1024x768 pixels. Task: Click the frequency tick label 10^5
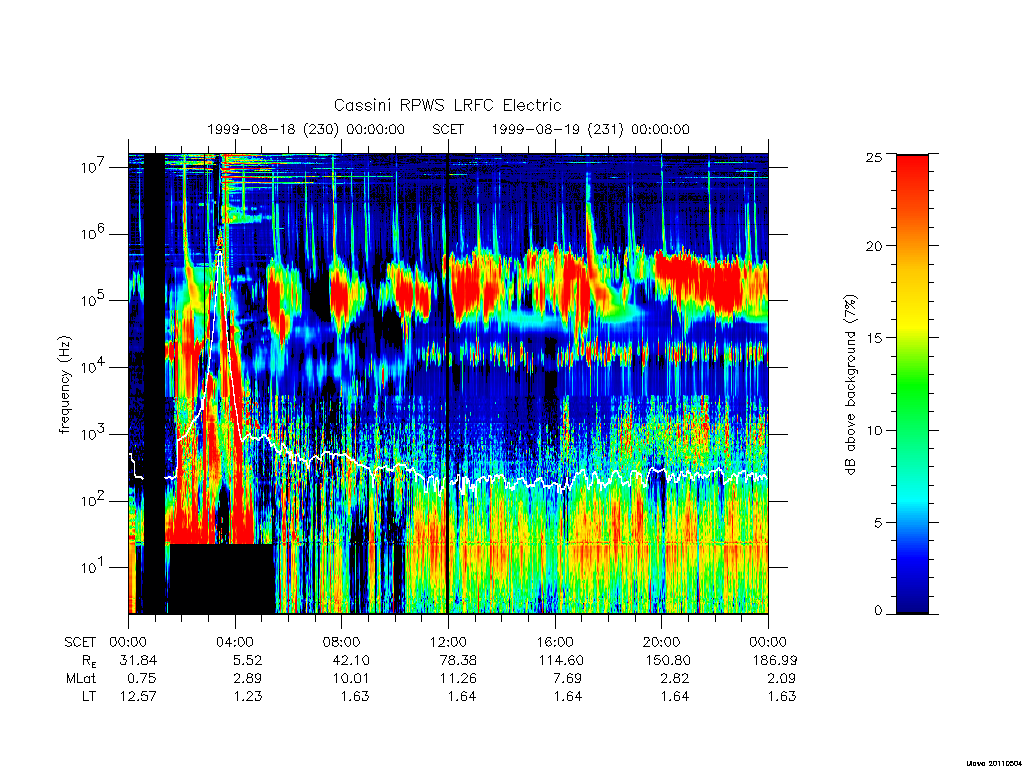[94, 300]
